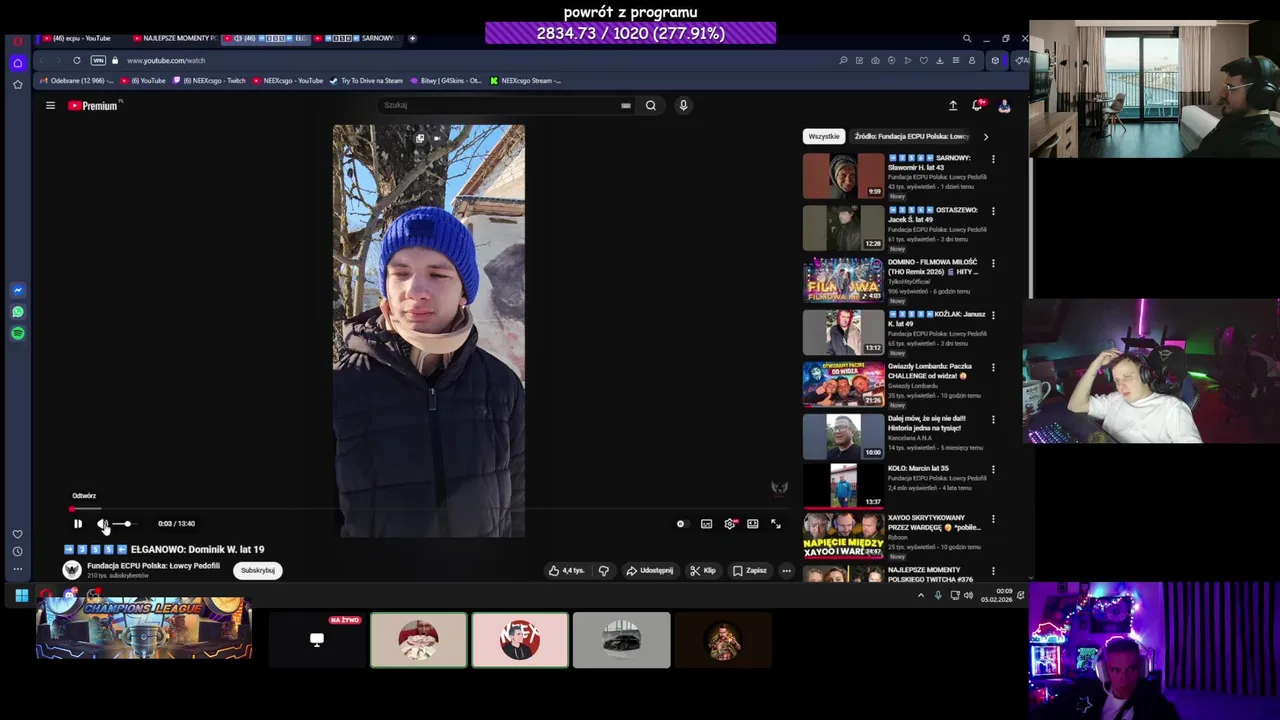Save video with Zapisz button
The height and width of the screenshot is (720, 1280).
click(750, 570)
